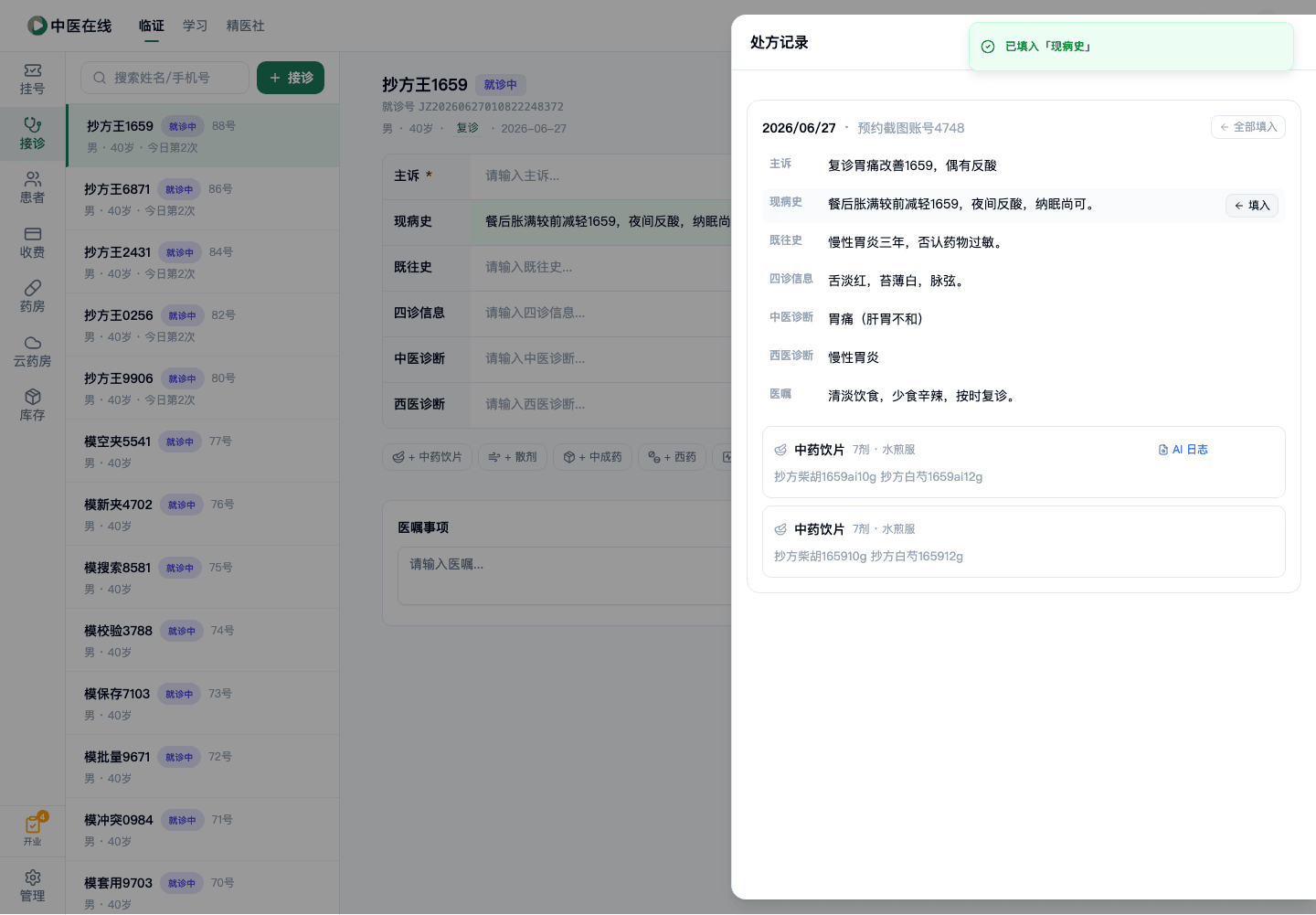The height and width of the screenshot is (915, 1316).
Task: Click 医嘱 record 清淡饮食
Action: 924,396
